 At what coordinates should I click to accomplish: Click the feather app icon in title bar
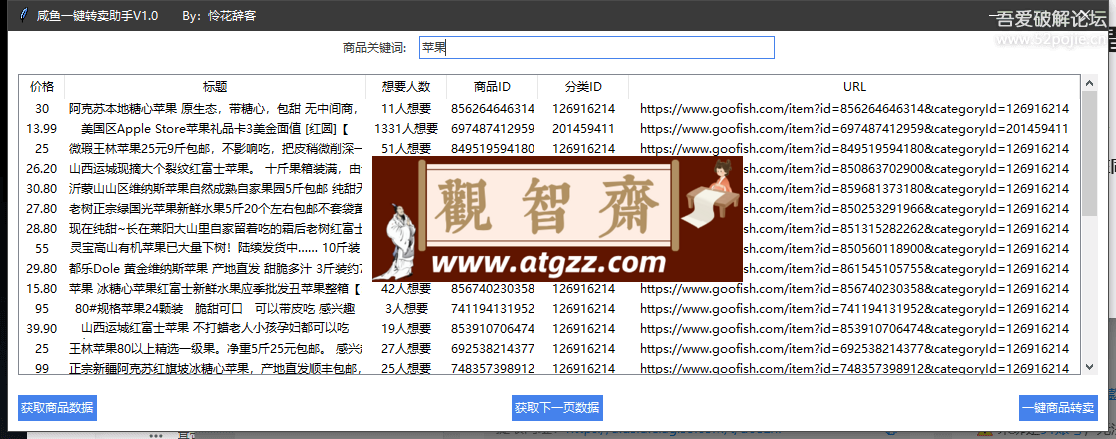click(x=23, y=14)
